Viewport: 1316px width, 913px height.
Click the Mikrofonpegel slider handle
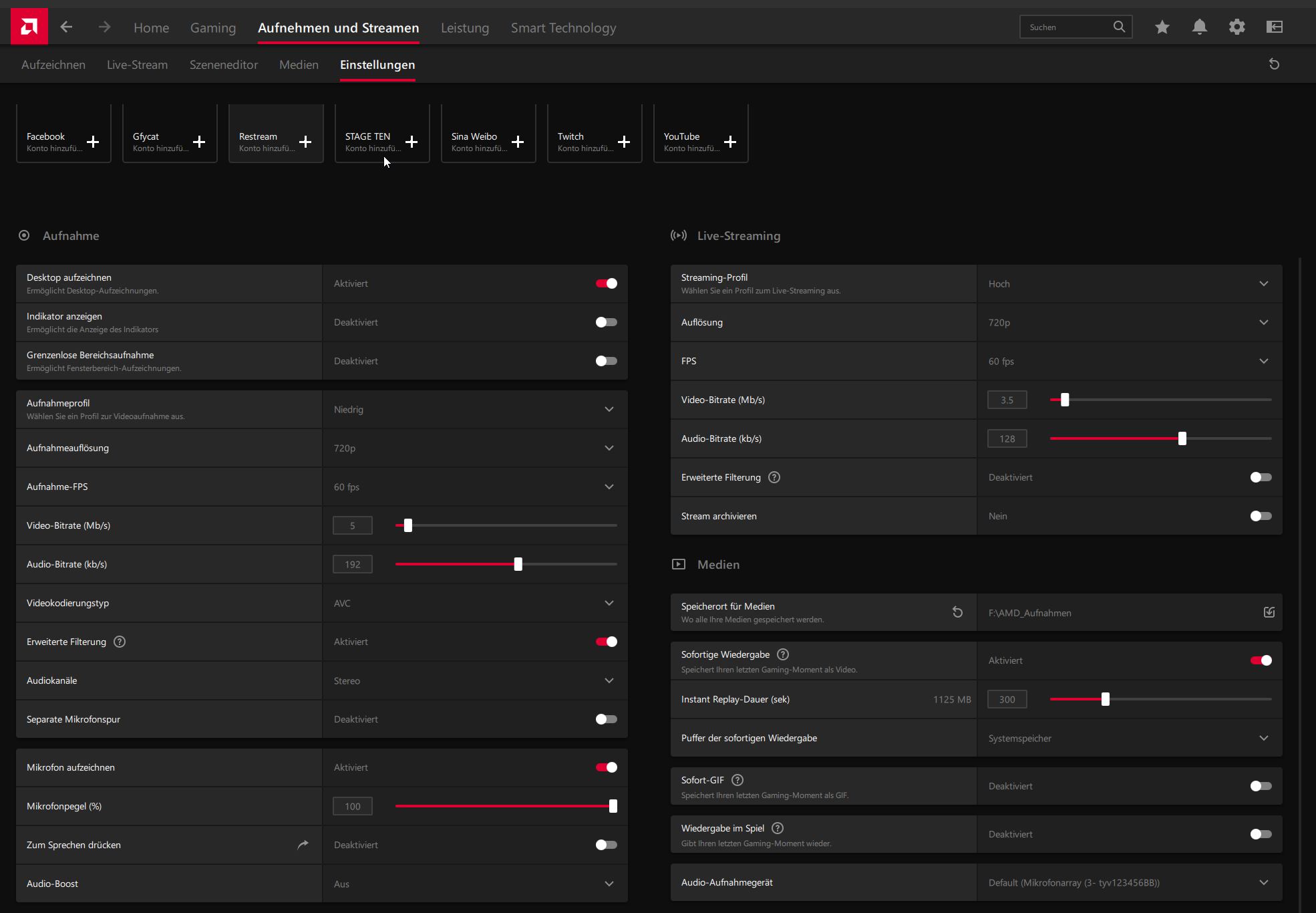613,806
